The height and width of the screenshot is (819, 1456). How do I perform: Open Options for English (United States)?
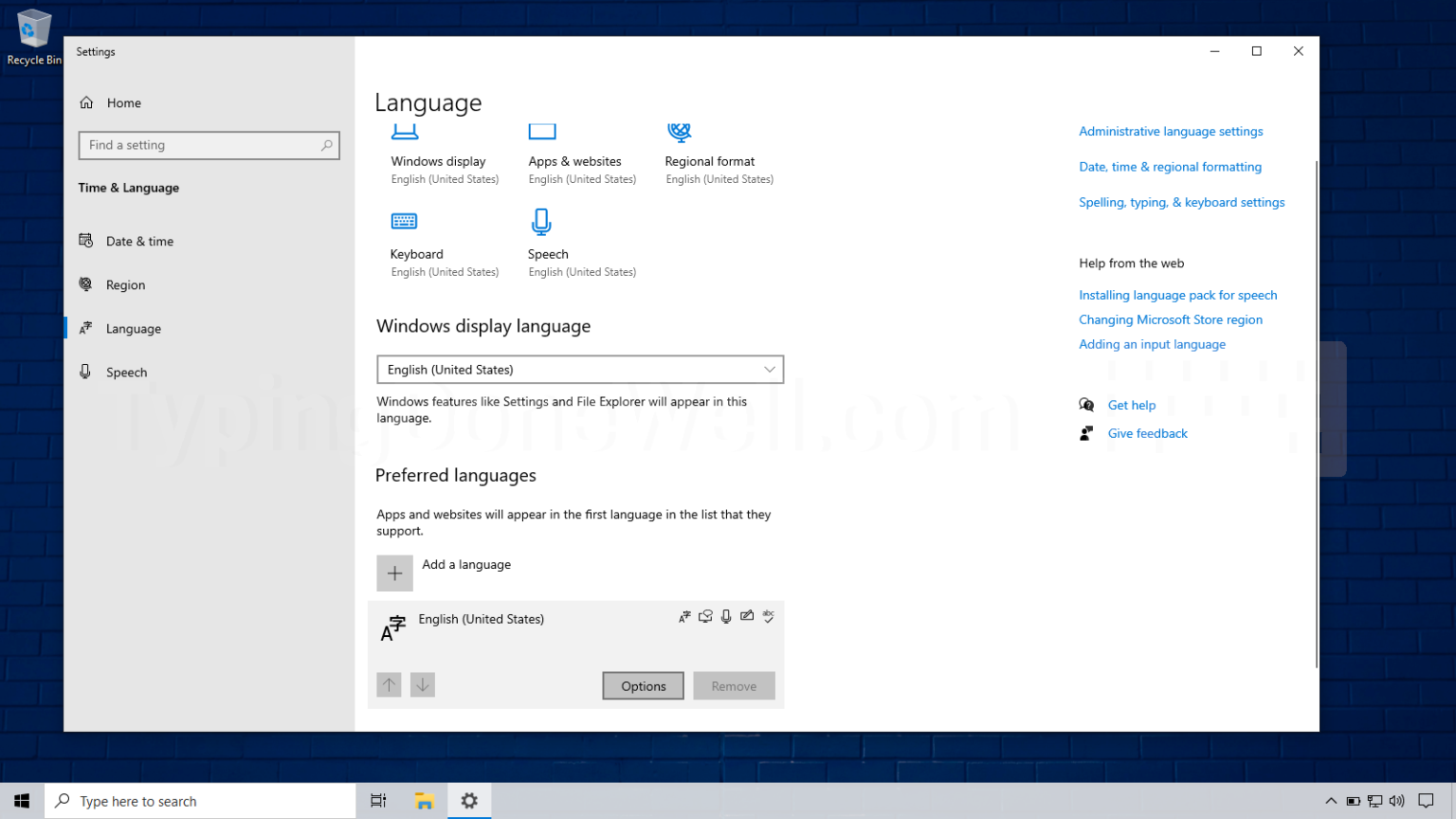click(643, 685)
